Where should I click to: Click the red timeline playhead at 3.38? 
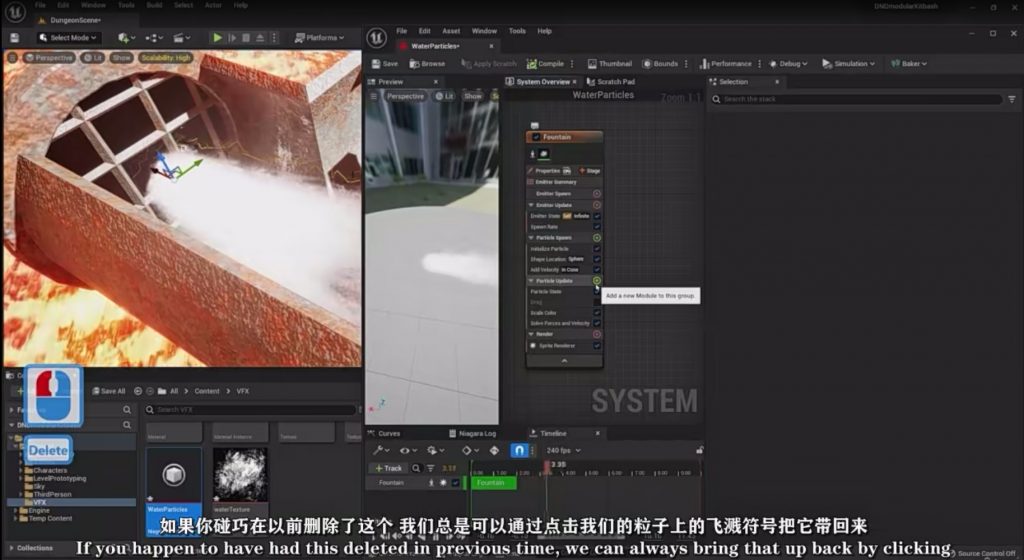547,465
